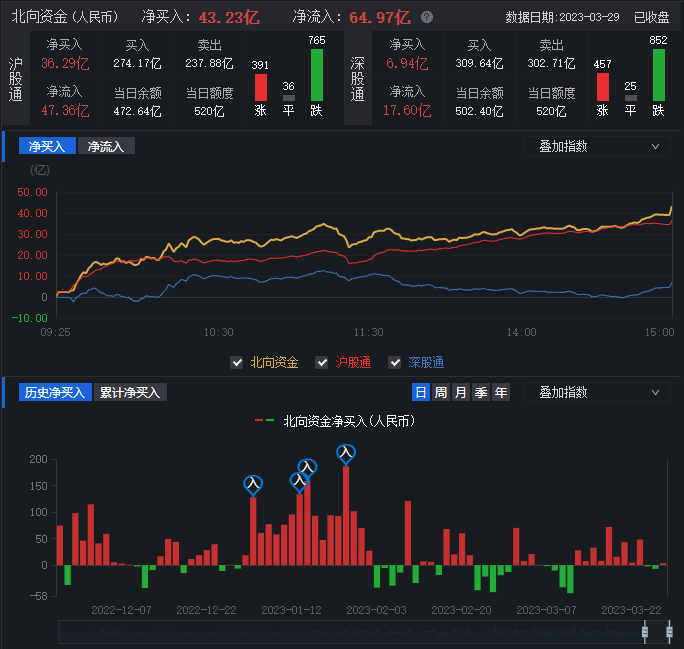Select the 月 monthly period button
Viewport: 684px width, 649px height.
pos(460,393)
